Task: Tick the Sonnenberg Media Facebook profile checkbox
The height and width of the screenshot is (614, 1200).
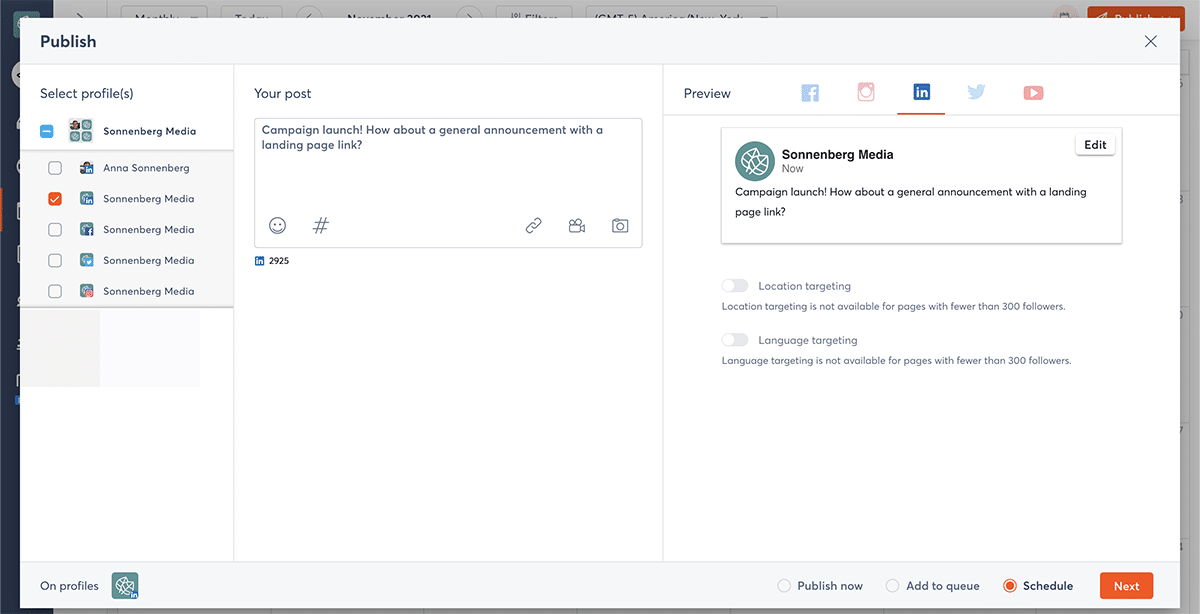Action: coord(55,230)
